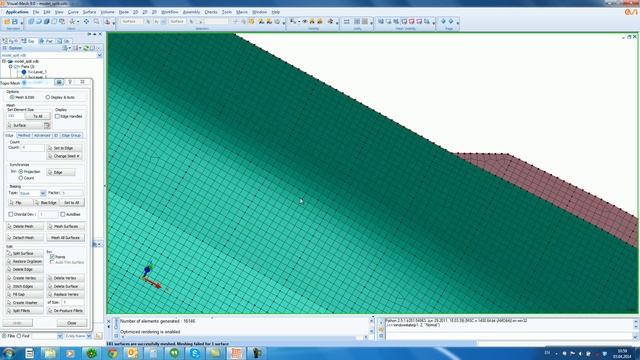The height and width of the screenshot is (360, 640).
Task: Switch to the Advanced tab
Action: click(x=42, y=136)
